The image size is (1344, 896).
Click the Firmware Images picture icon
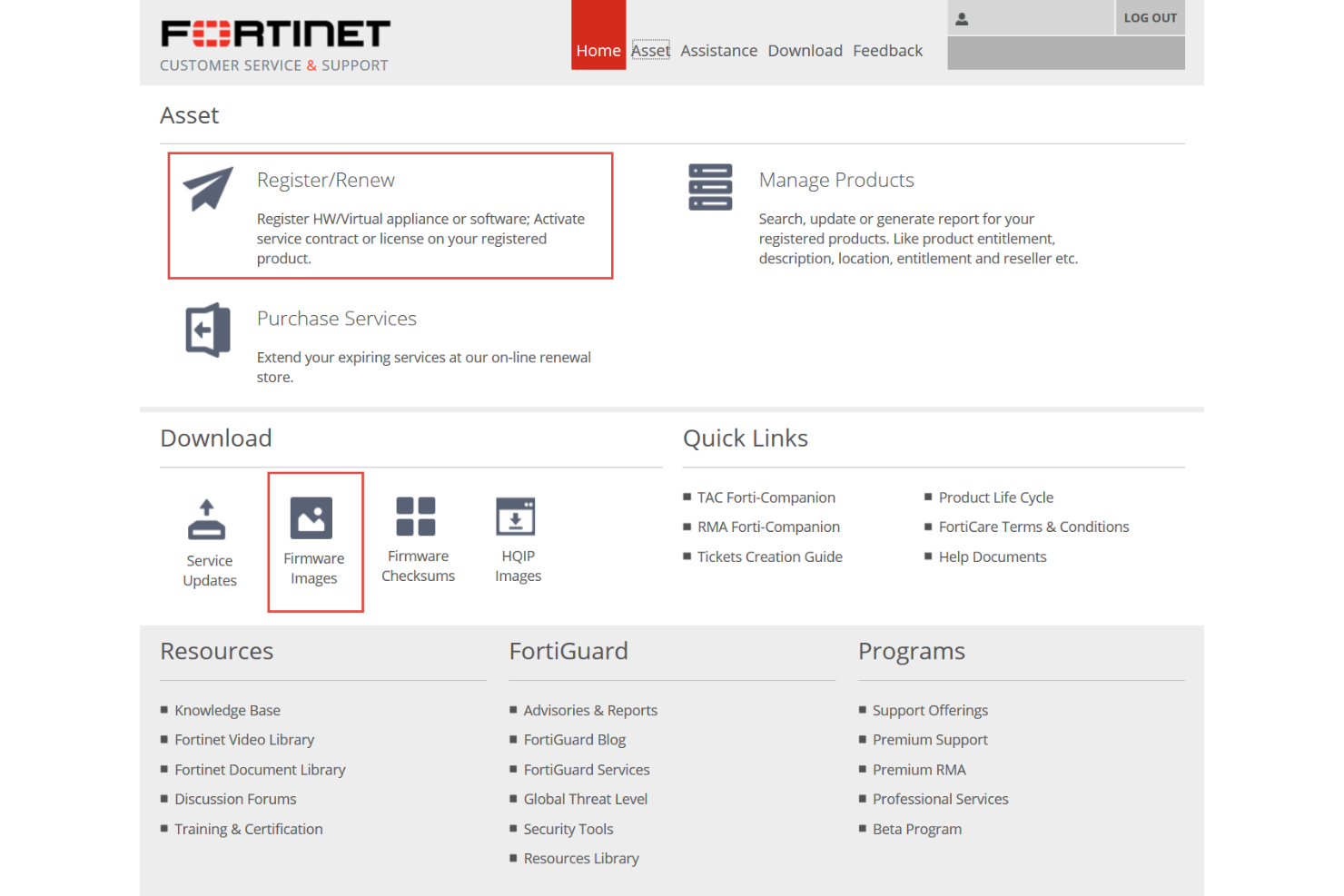(311, 517)
